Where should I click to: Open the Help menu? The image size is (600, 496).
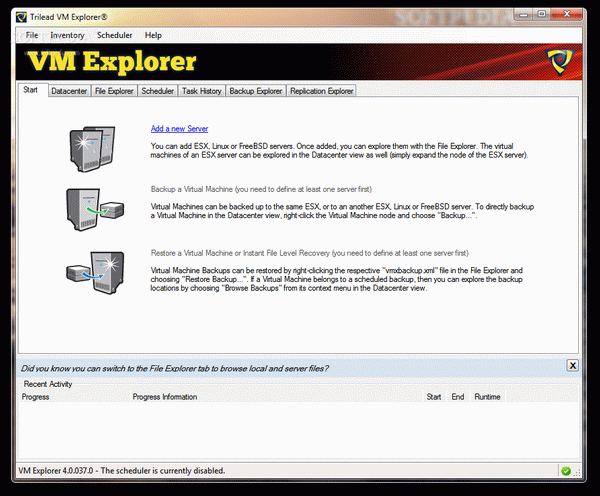153,35
